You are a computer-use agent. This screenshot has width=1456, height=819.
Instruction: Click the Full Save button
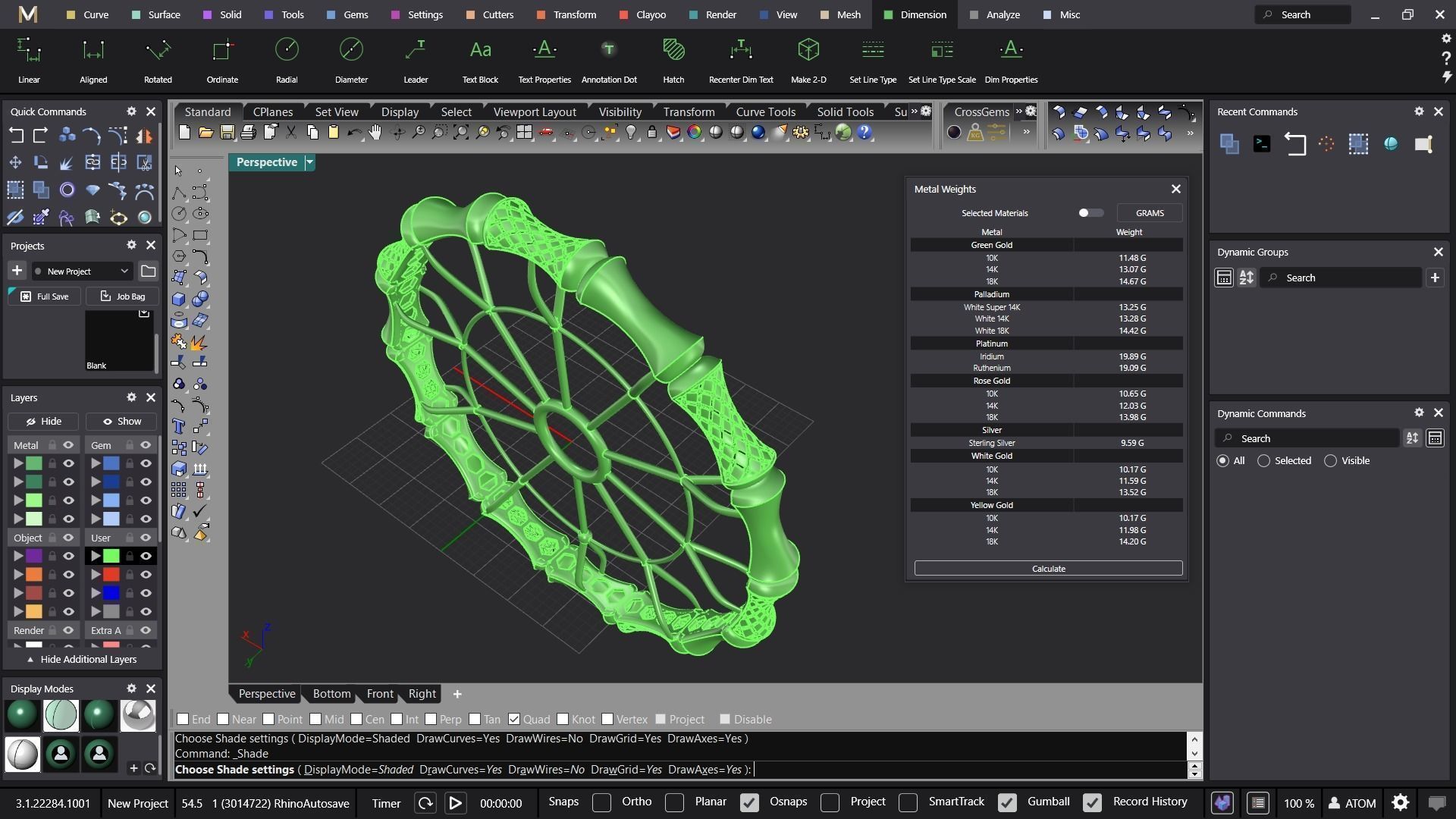click(45, 297)
